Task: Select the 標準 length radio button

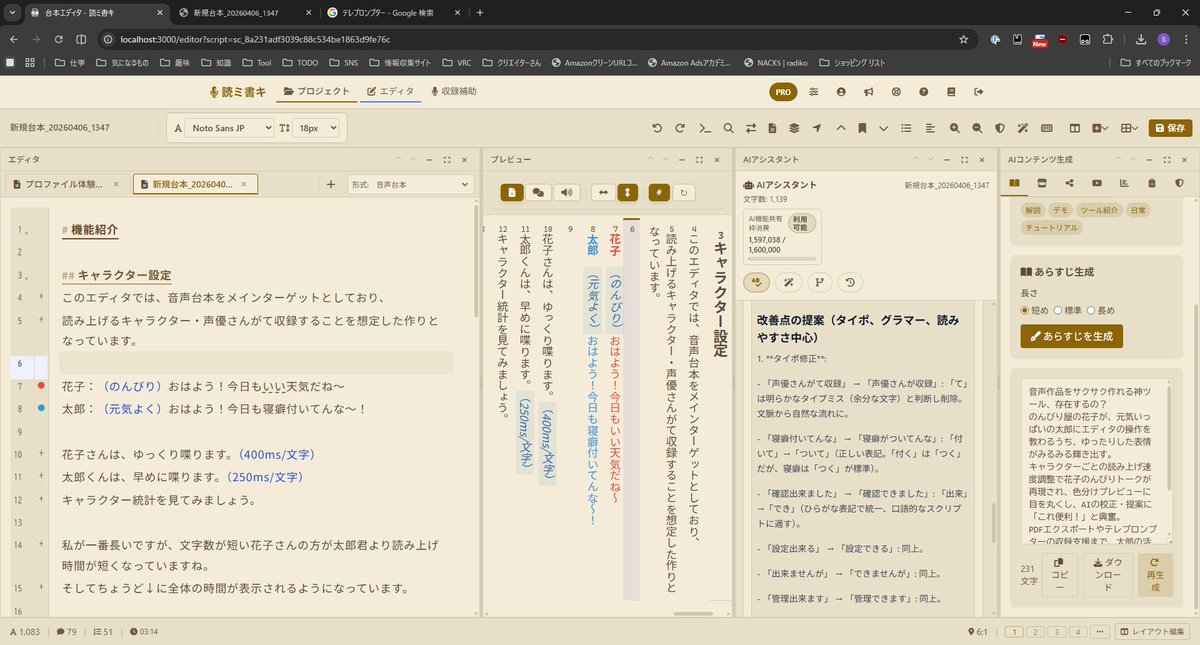Action: click(1058, 310)
